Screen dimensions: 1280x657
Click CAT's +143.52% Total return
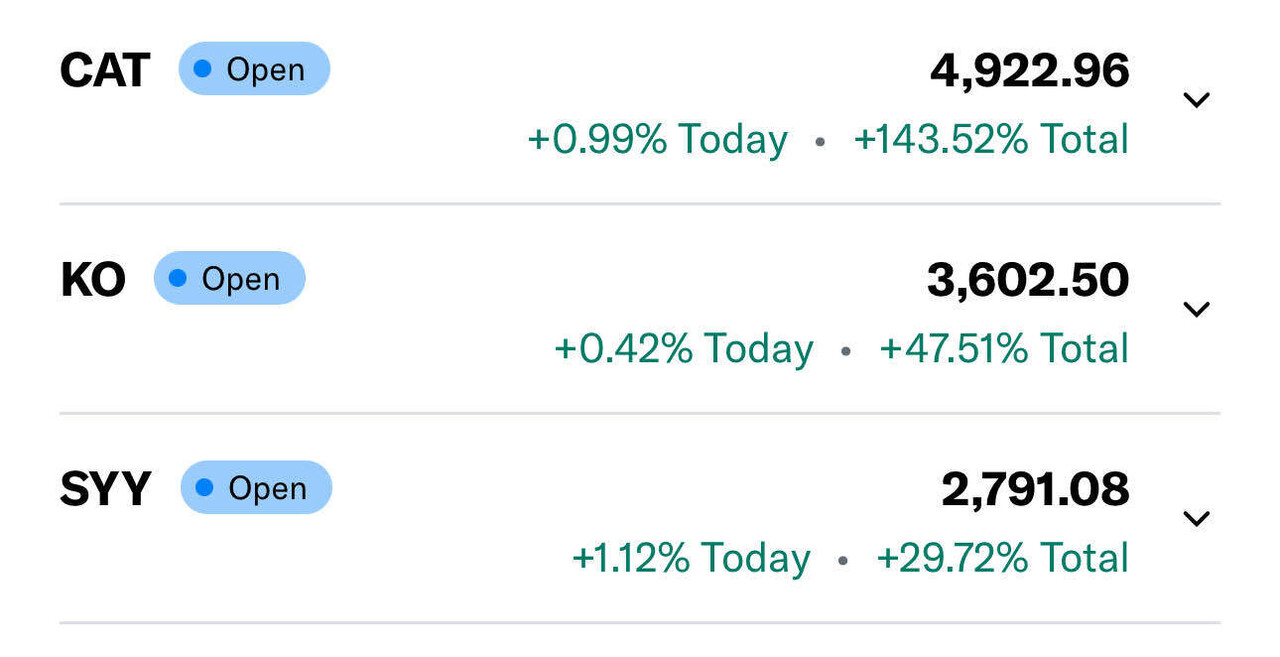pyautogui.click(x=991, y=140)
